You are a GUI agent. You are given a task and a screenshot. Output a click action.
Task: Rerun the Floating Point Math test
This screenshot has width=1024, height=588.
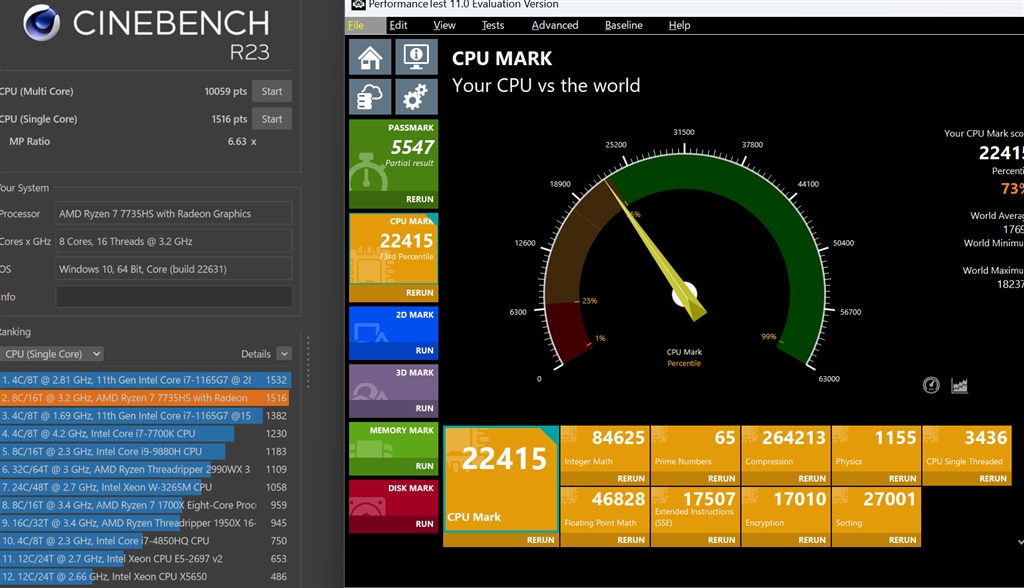tap(631, 540)
